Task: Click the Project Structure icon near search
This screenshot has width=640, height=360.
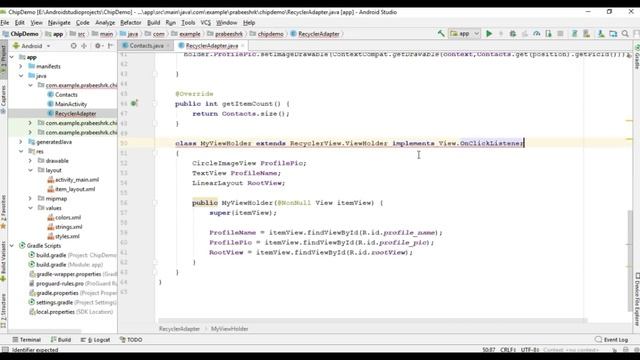Action: [613, 34]
